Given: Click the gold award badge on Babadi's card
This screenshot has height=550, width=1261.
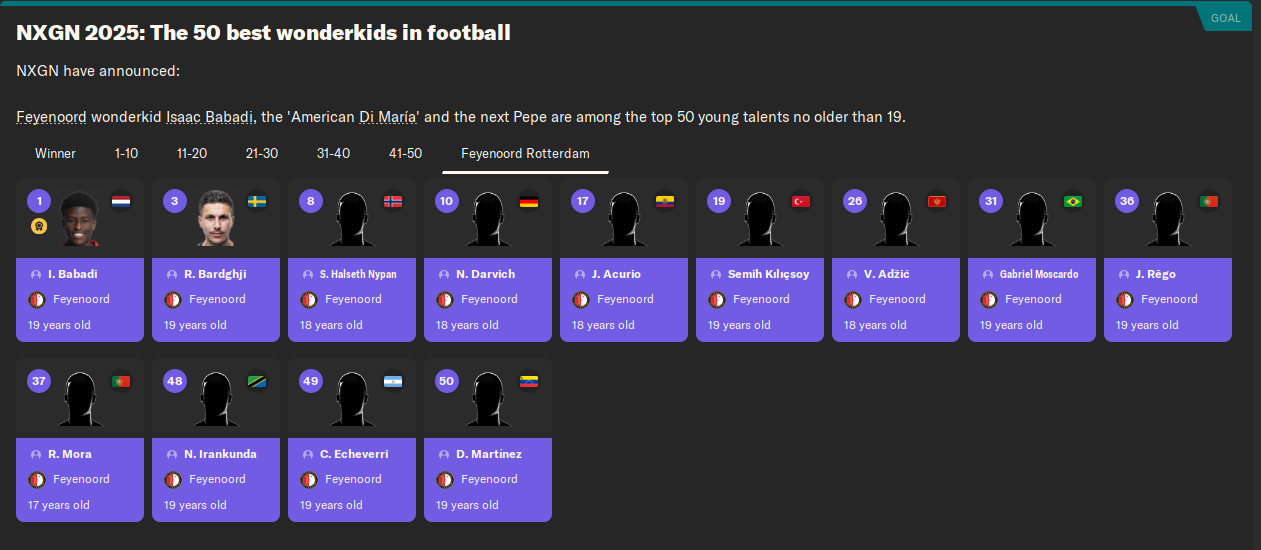Looking at the screenshot, I should (x=39, y=227).
